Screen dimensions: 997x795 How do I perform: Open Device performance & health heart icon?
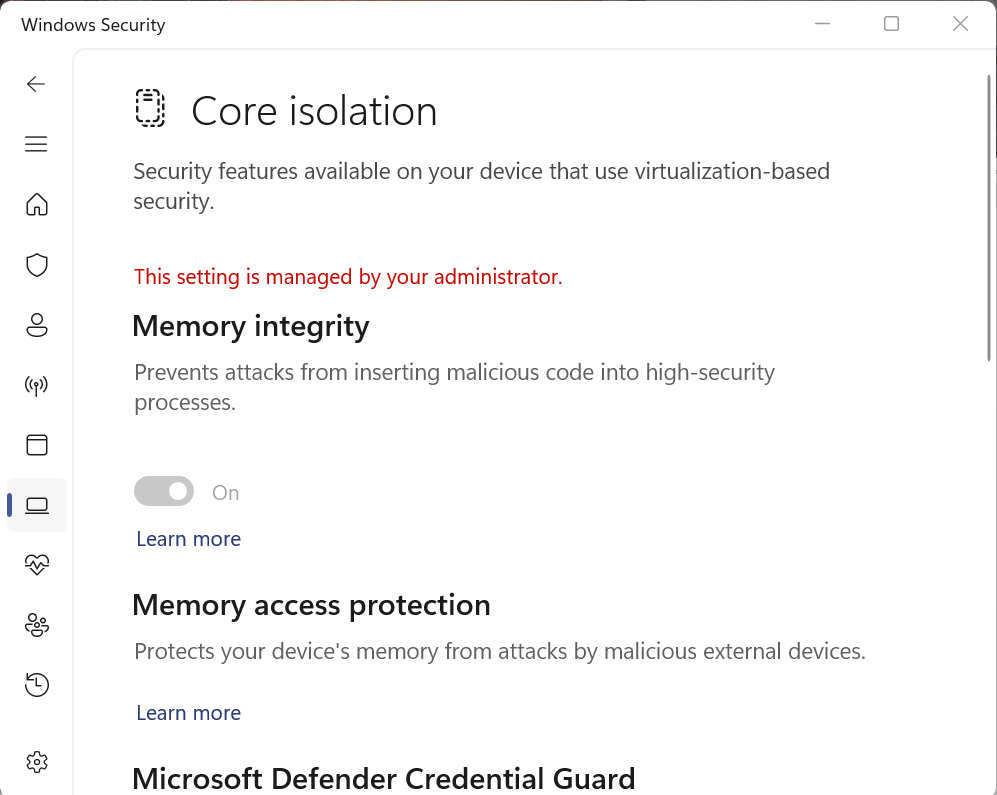37,565
